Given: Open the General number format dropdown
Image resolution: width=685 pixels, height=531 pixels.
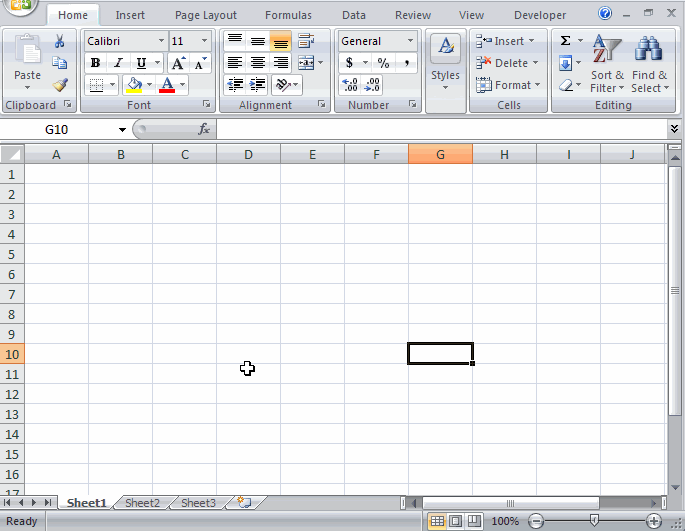Looking at the screenshot, I should click(410, 41).
